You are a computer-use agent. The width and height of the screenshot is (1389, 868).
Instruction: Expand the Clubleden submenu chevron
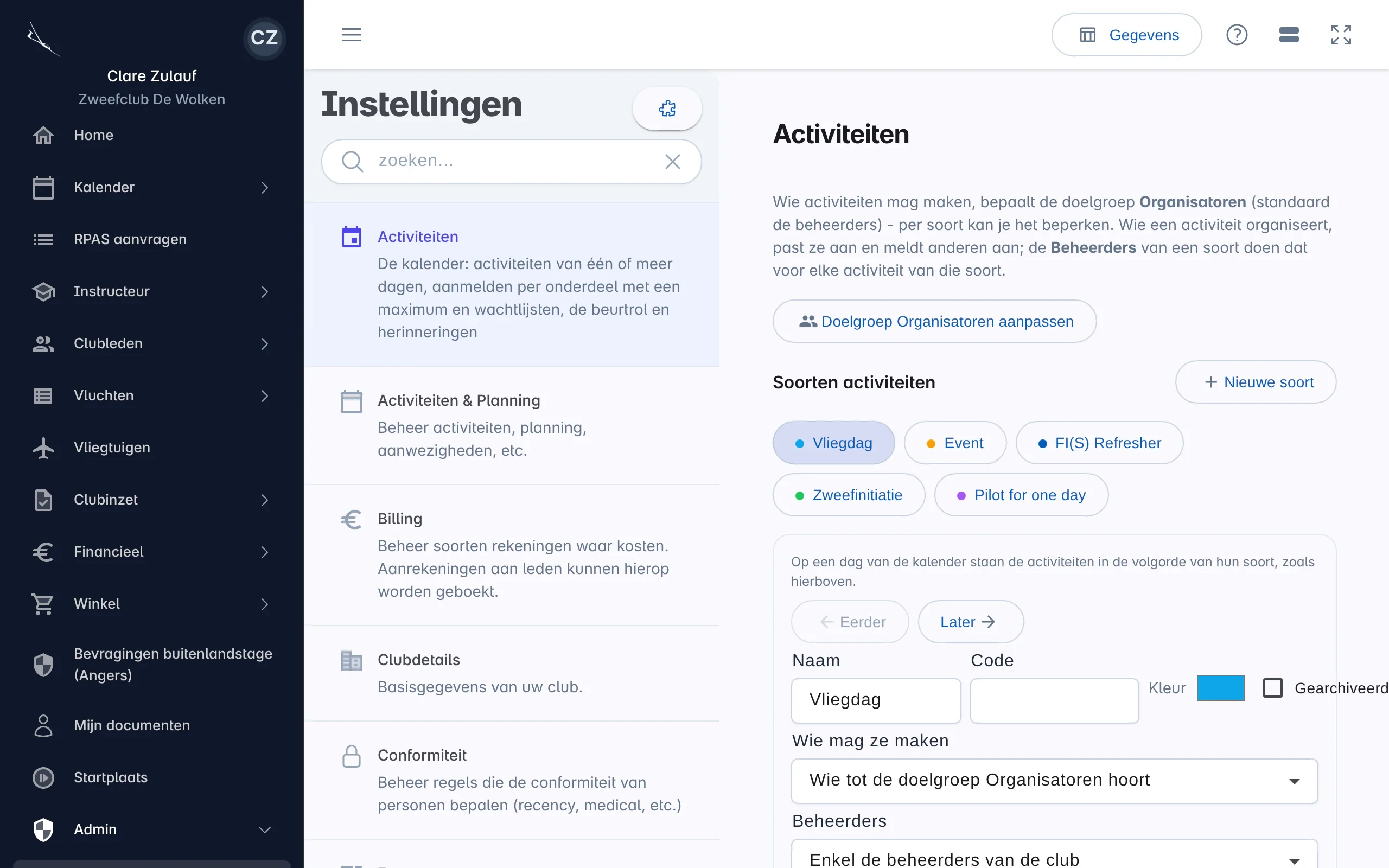264,344
